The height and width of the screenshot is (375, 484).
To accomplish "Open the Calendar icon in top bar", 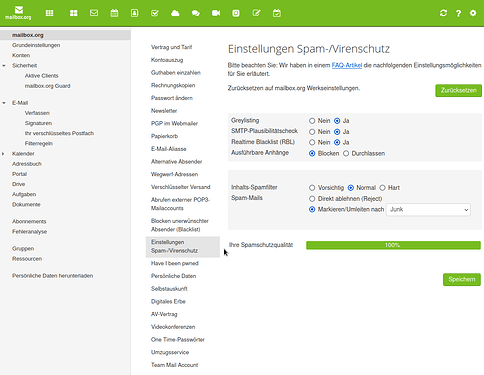I will point(114,13).
